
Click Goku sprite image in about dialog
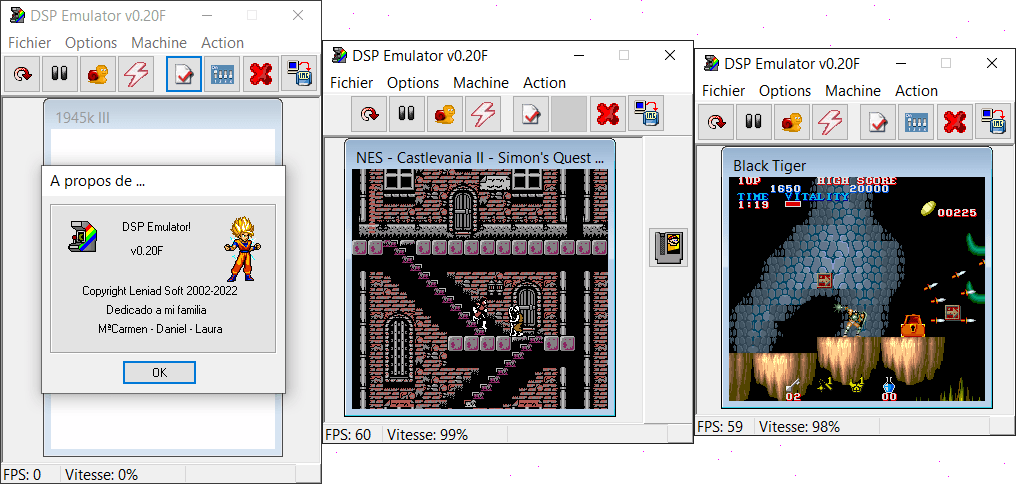tap(242, 249)
